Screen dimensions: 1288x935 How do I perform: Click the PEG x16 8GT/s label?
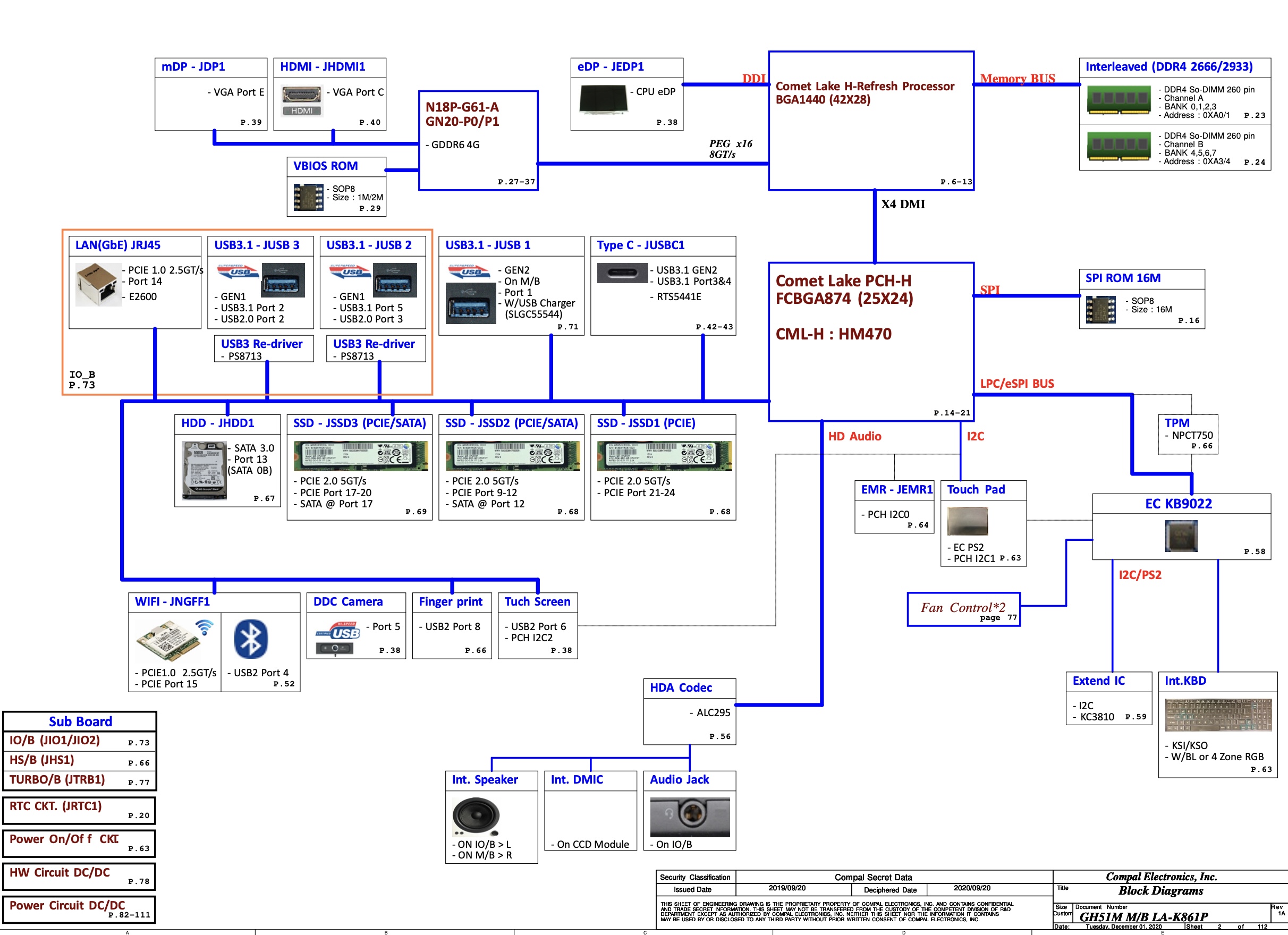[730, 149]
